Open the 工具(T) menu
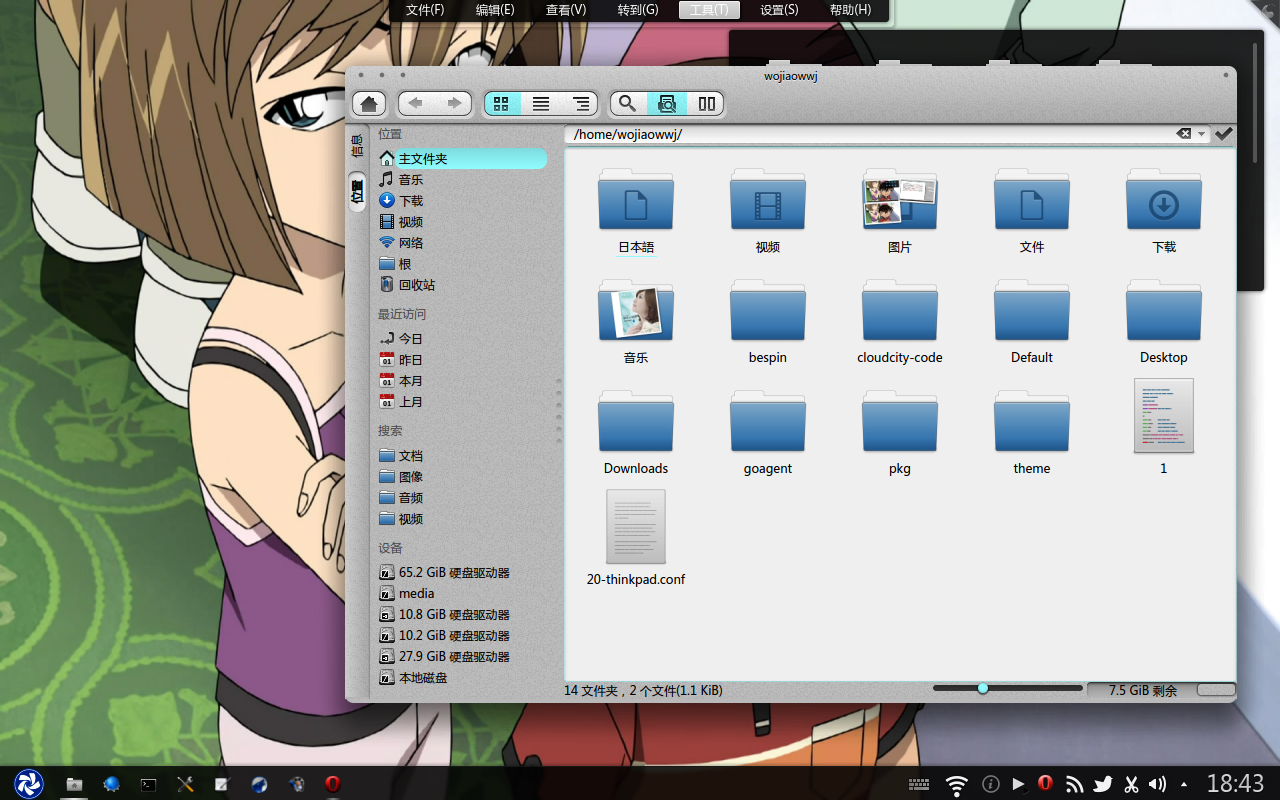Screen dimensions: 1280x800 click(x=709, y=10)
